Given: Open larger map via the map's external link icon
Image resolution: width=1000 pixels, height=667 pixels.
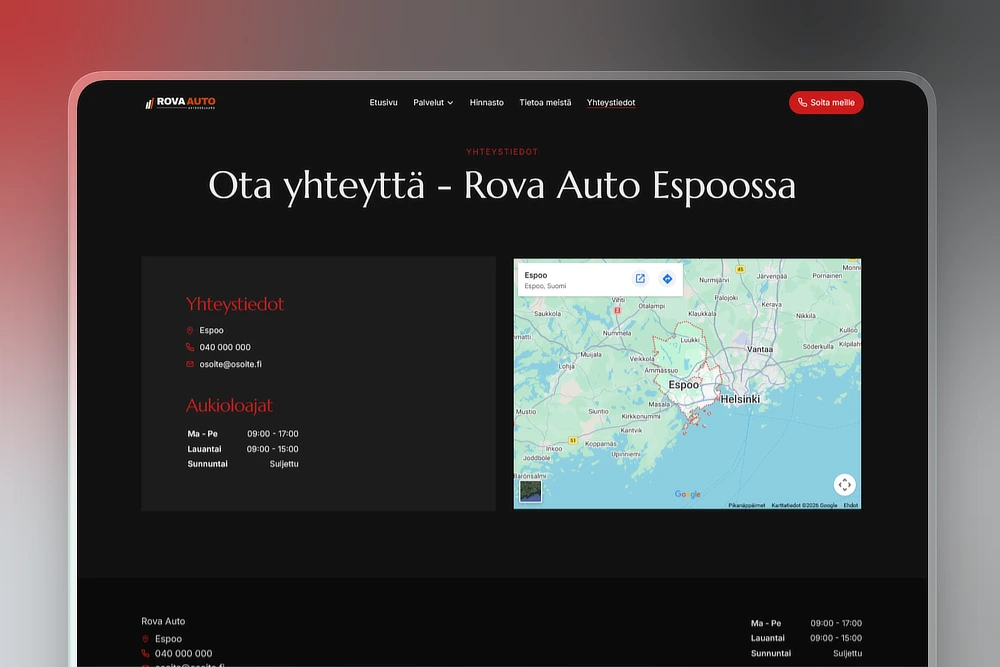Looking at the screenshot, I should coord(640,279).
